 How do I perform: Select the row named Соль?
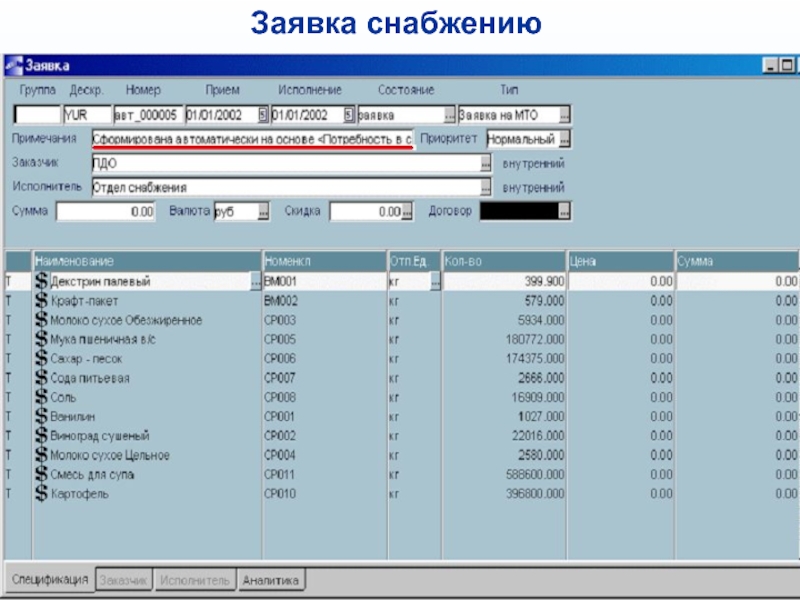click(63, 397)
